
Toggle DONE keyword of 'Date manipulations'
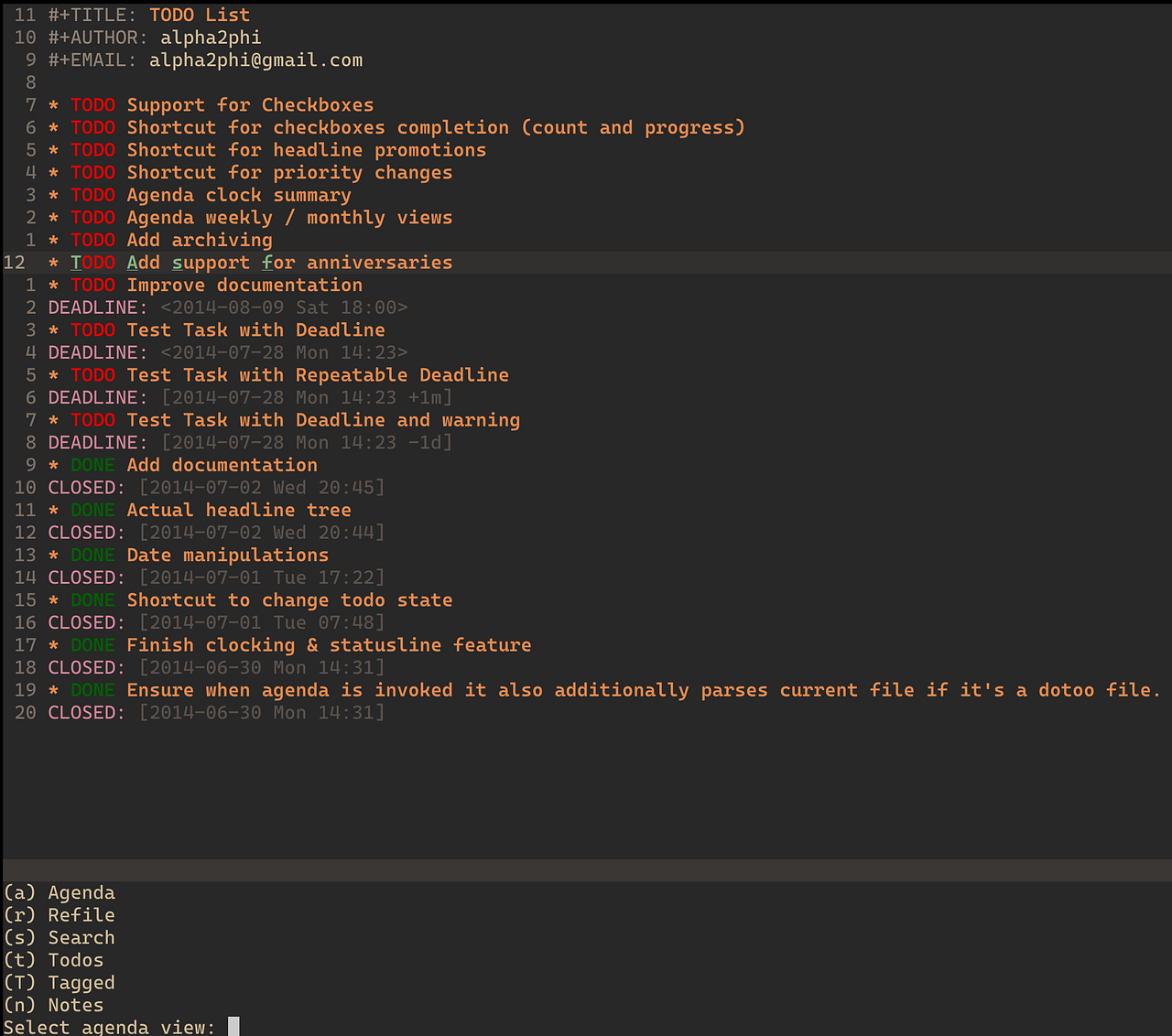[92, 555]
